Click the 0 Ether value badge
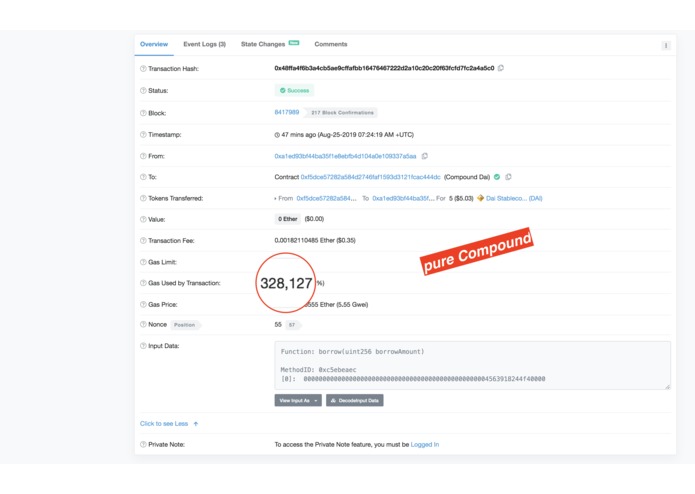Screen dimensions: 695x494 (288, 219)
